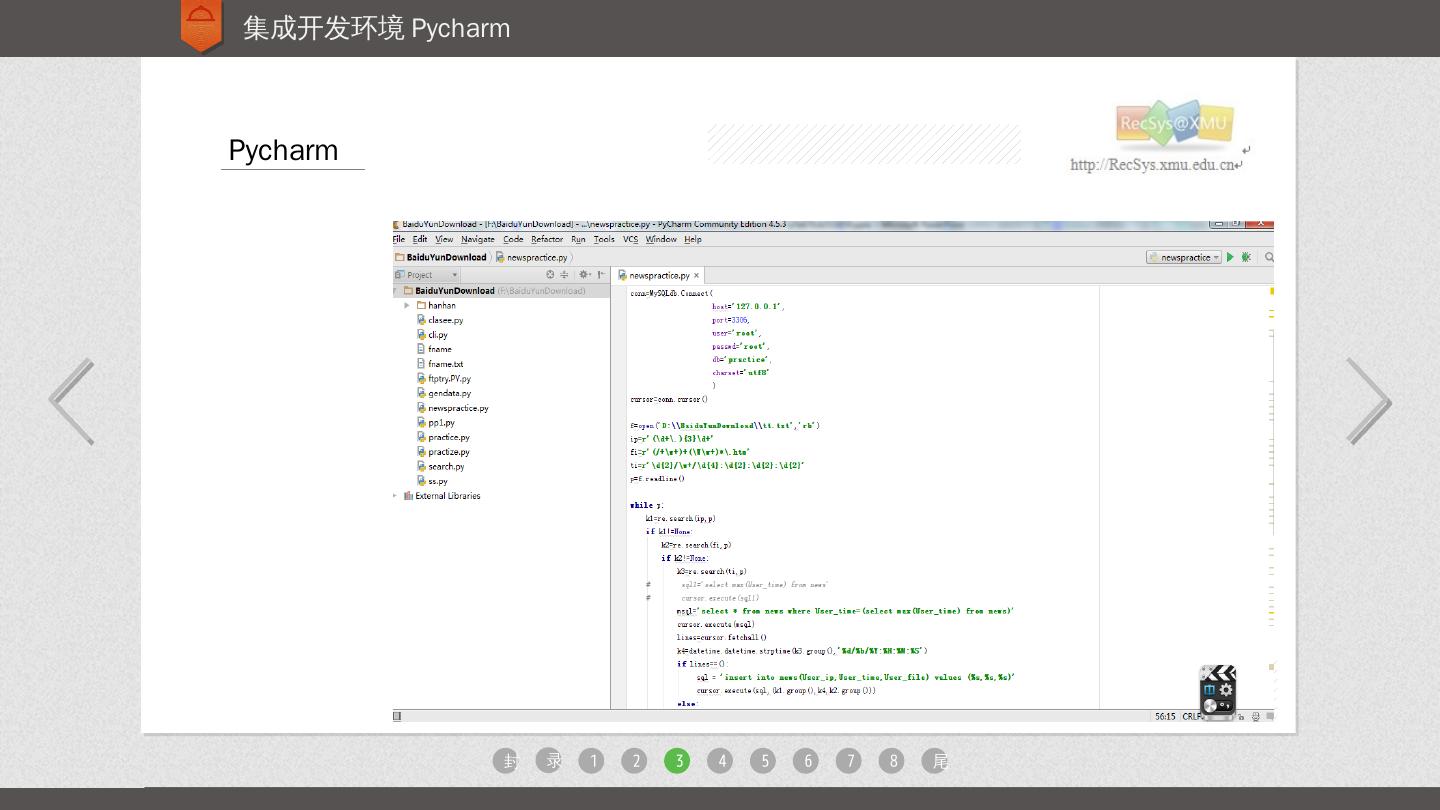
Task: Click the Debug bug icon
Action: pos(1246,257)
